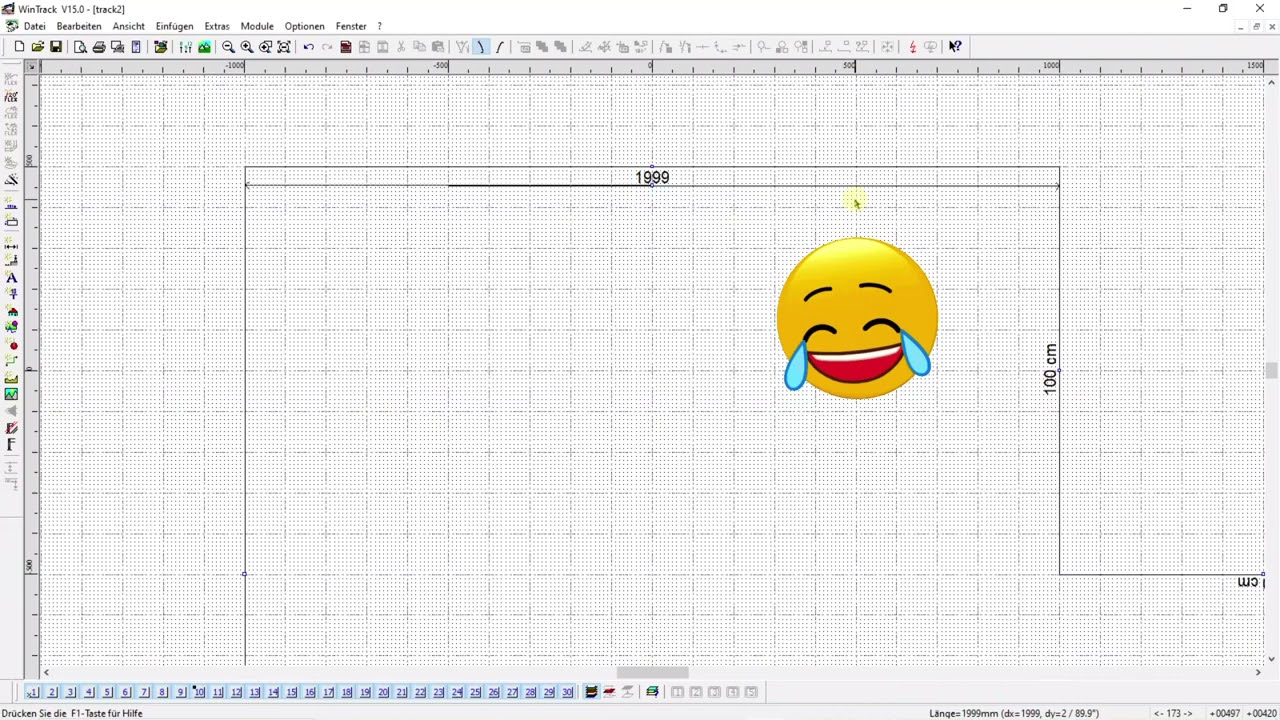Image resolution: width=1280 pixels, height=720 pixels.
Task: Open an existing file via folder icon
Action: pyautogui.click(x=38, y=47)
